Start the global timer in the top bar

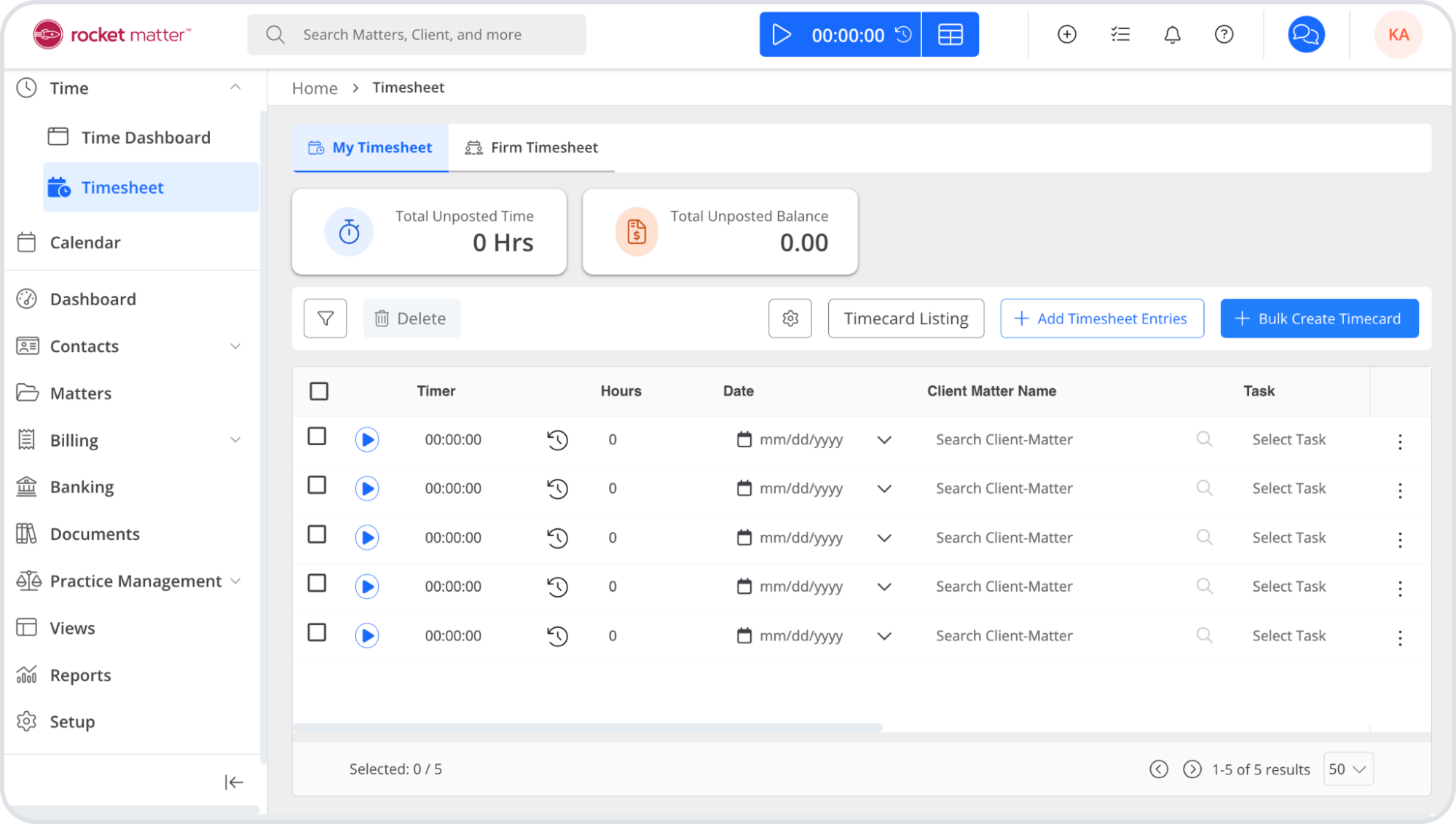point(782,34)
